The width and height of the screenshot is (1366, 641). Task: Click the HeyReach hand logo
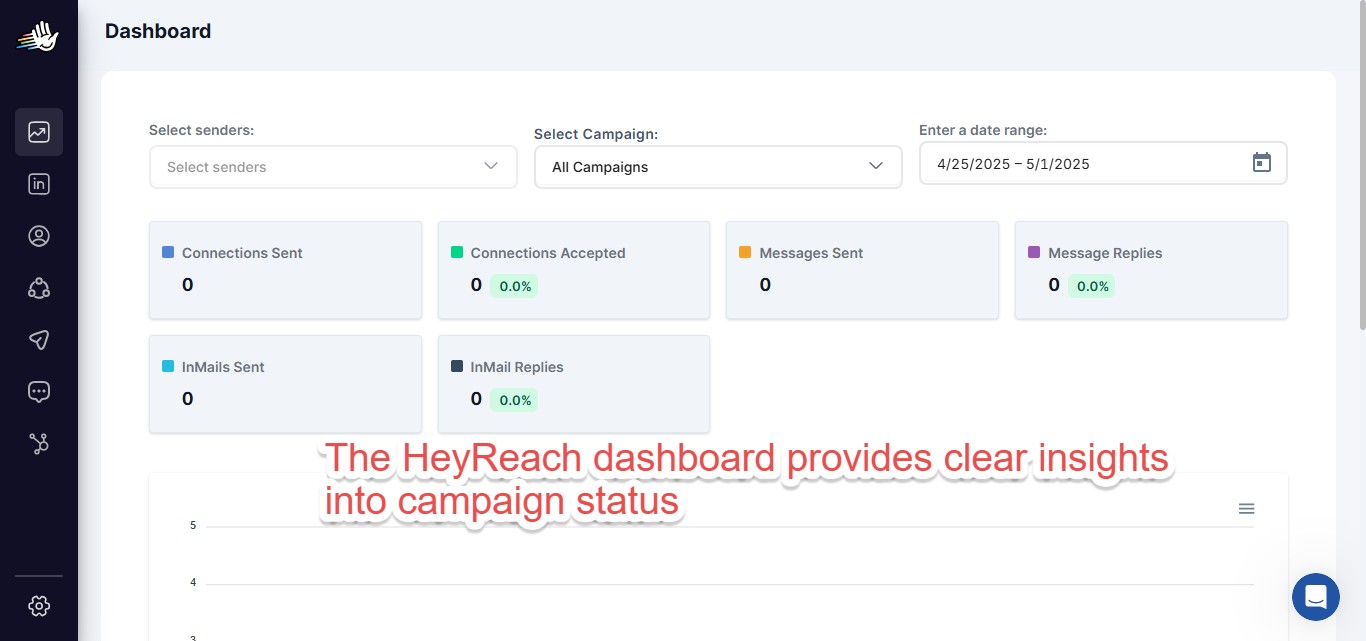38,37
